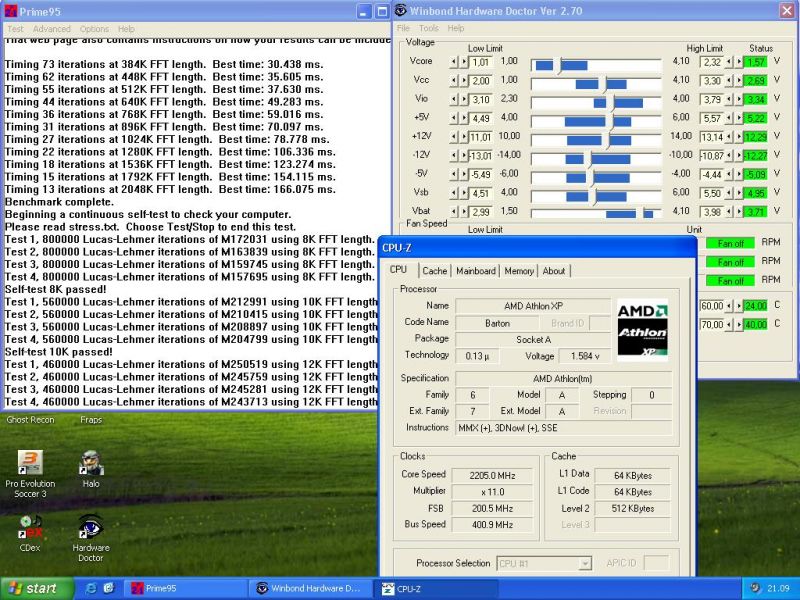The image size is (800, 600).
Task: Decrease the Vcc low limit with left arrow
Action: coord(454,81)
